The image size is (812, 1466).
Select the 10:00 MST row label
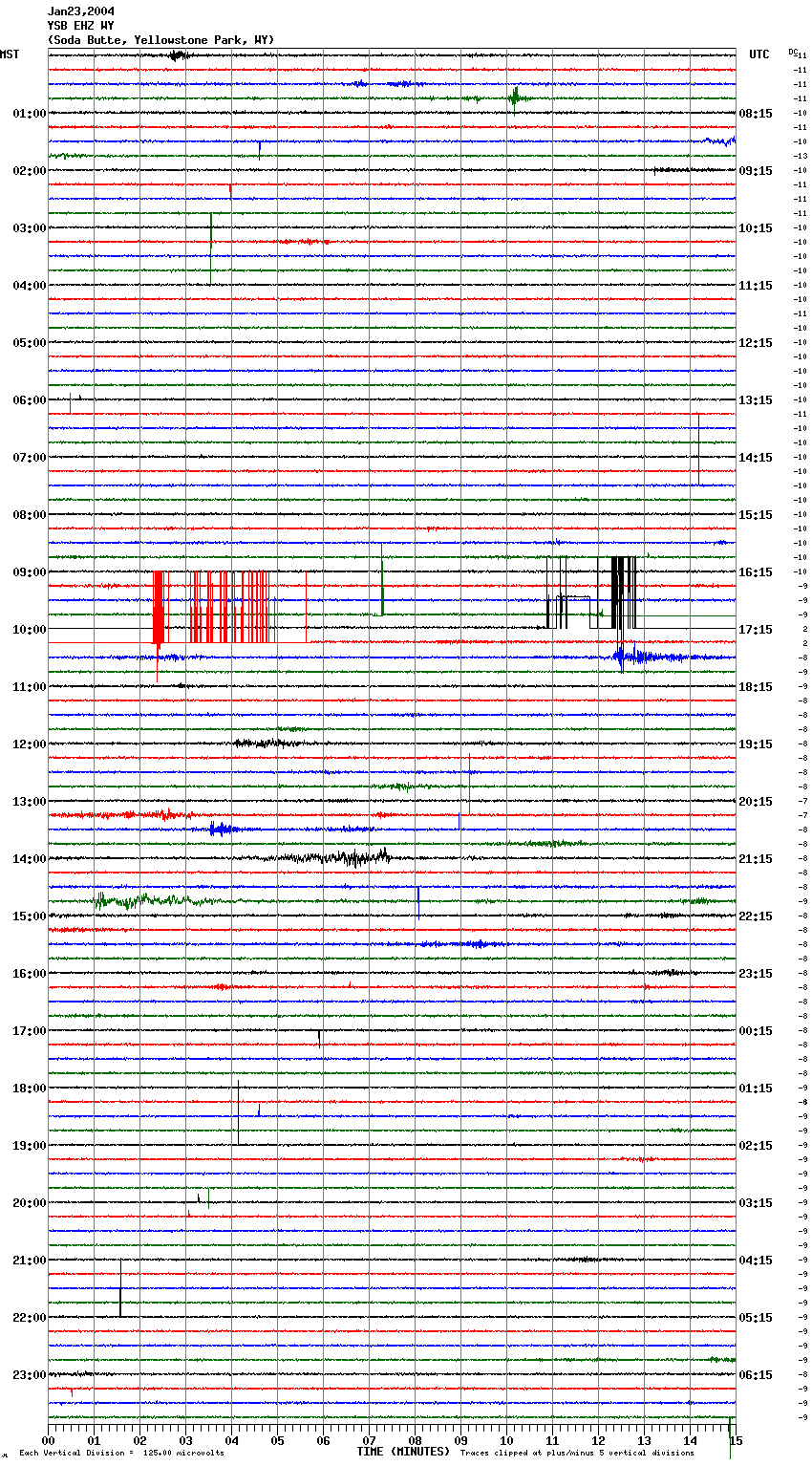pos(29,630)
